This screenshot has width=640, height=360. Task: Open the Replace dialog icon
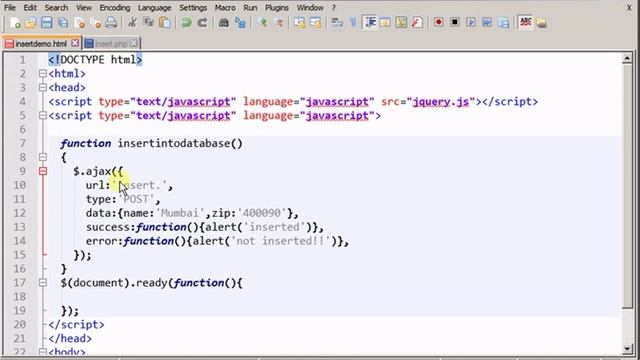240,23
